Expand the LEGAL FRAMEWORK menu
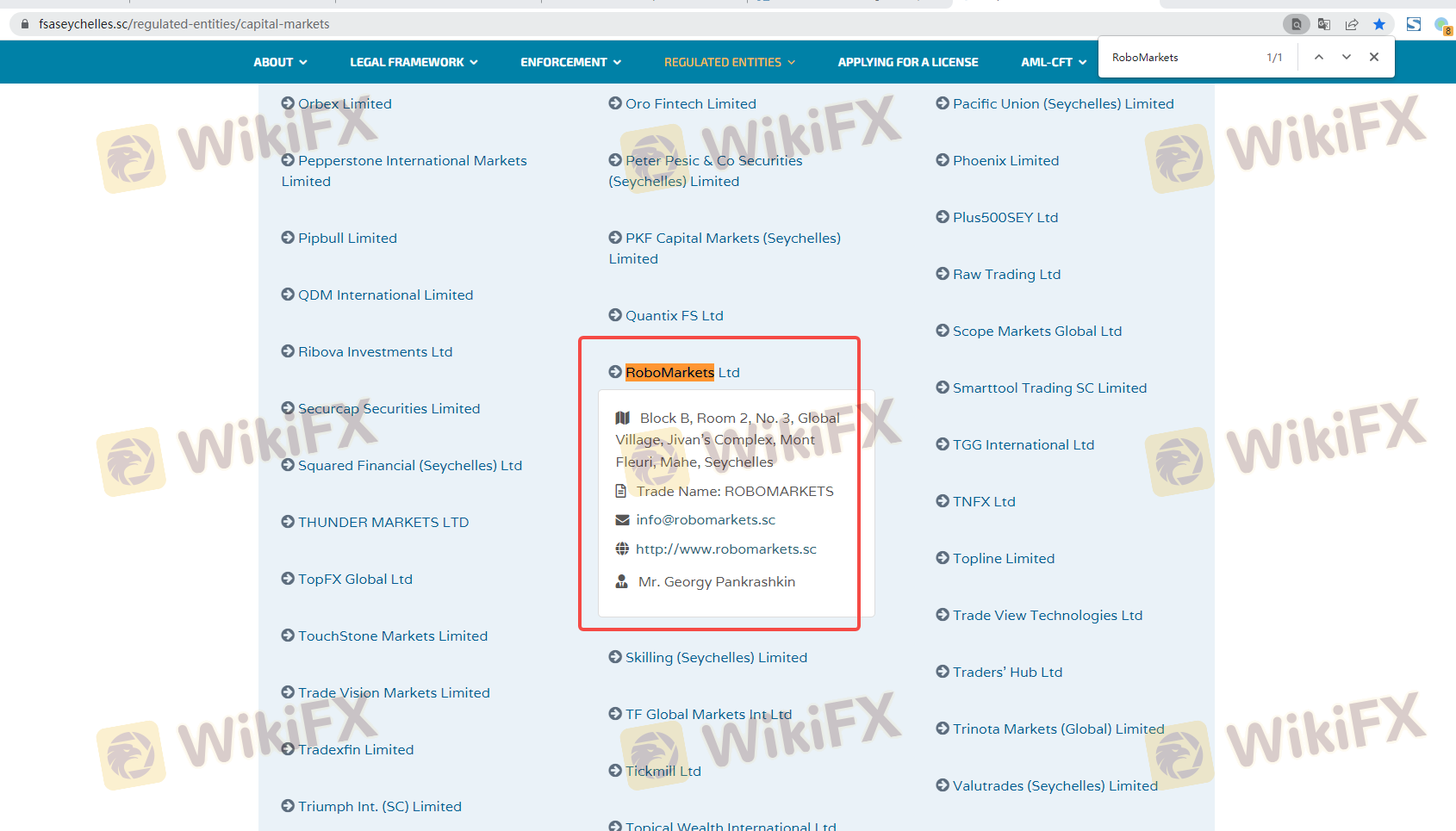 pyautogui.click(x=414, y=62)
